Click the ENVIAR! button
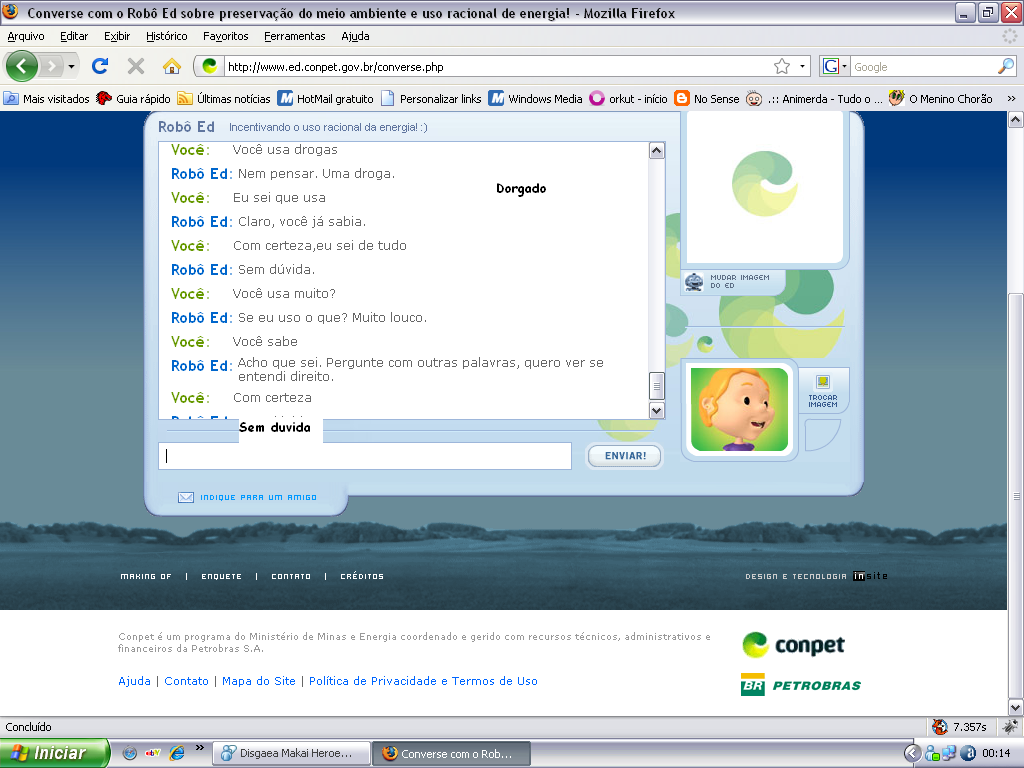 pyautogui.click(x=625, y=456)
